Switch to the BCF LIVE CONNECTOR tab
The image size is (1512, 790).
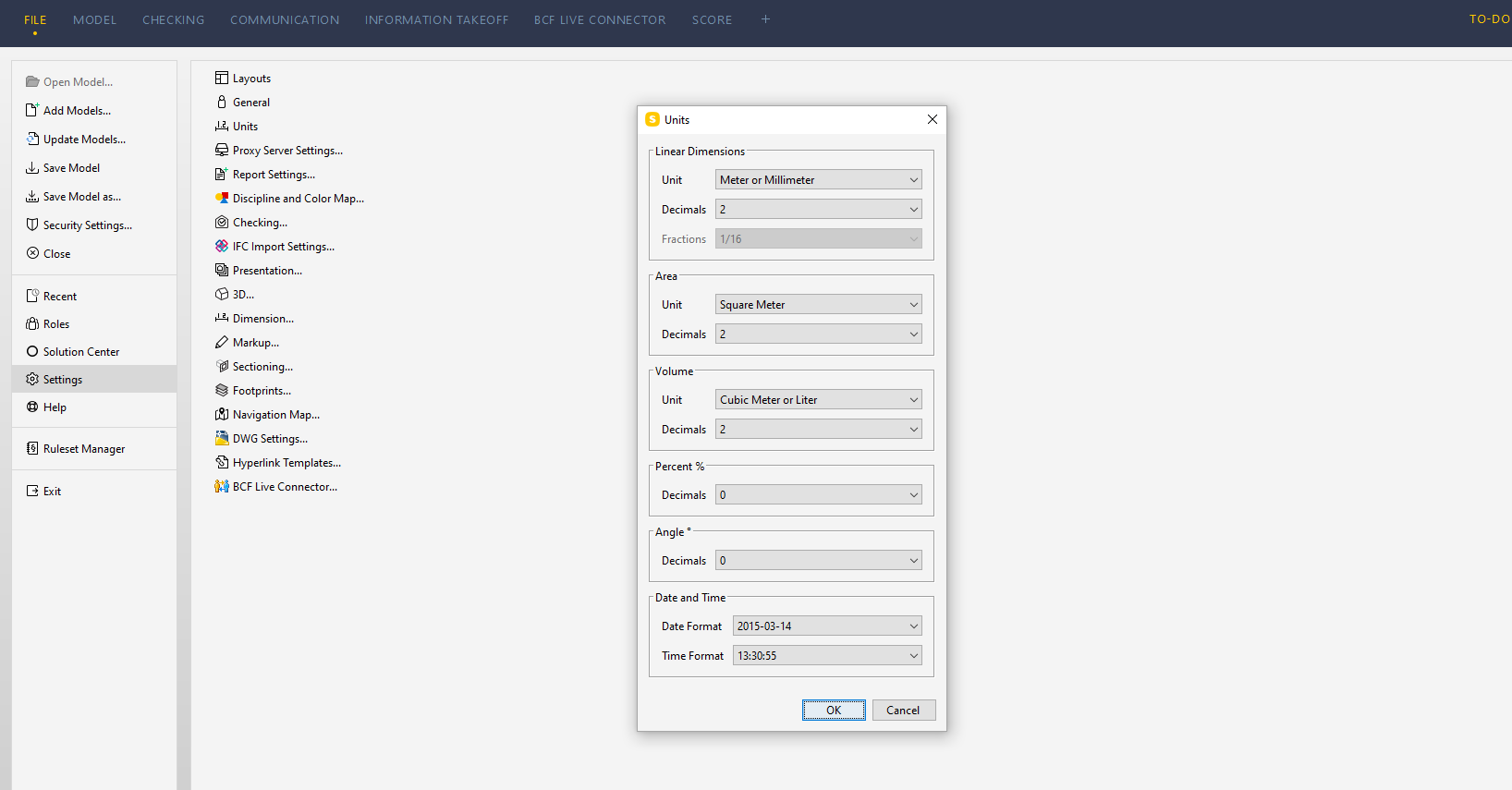point(600,19)
